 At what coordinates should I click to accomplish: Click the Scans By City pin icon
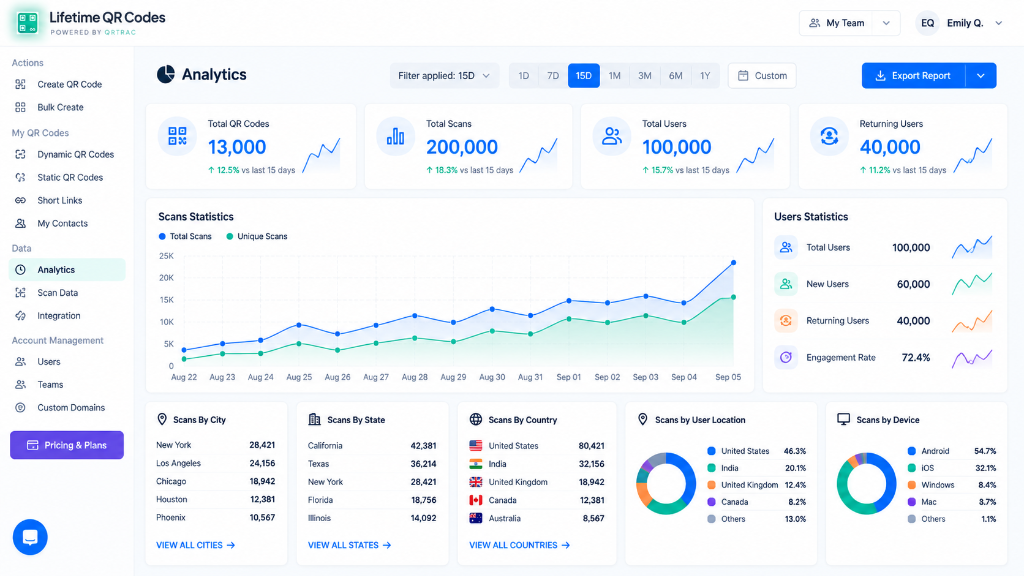coord(162,419)
